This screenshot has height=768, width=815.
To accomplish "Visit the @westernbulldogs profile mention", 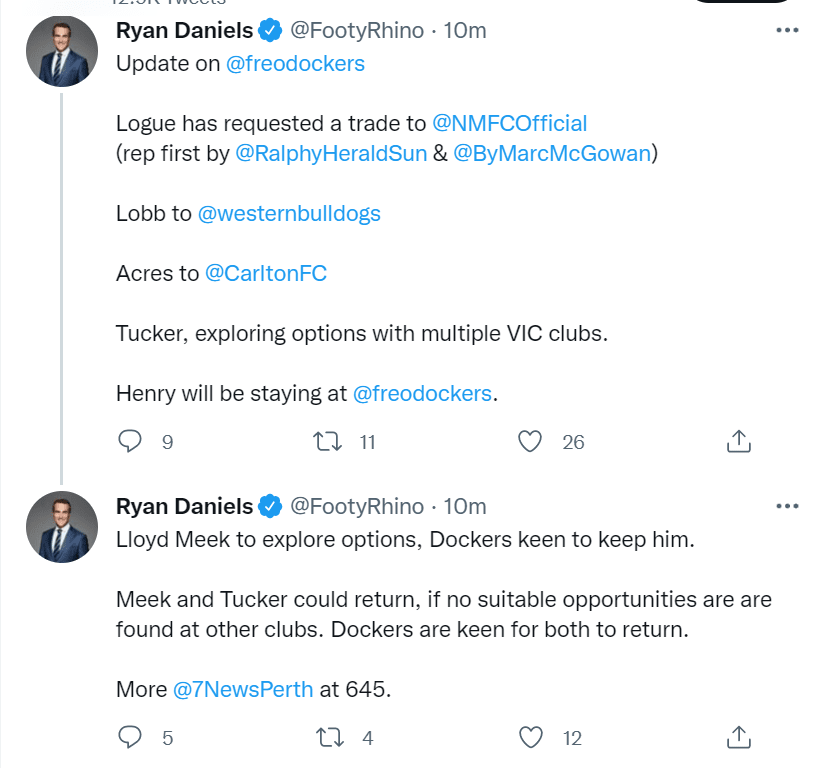I will pyautogui.click(x=289, y=213).
